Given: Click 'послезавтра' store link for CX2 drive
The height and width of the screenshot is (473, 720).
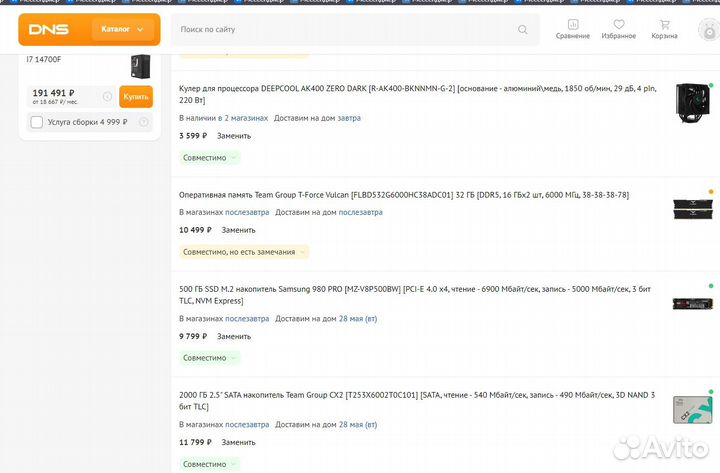Looking at the screenshot, I should [247, 425].
